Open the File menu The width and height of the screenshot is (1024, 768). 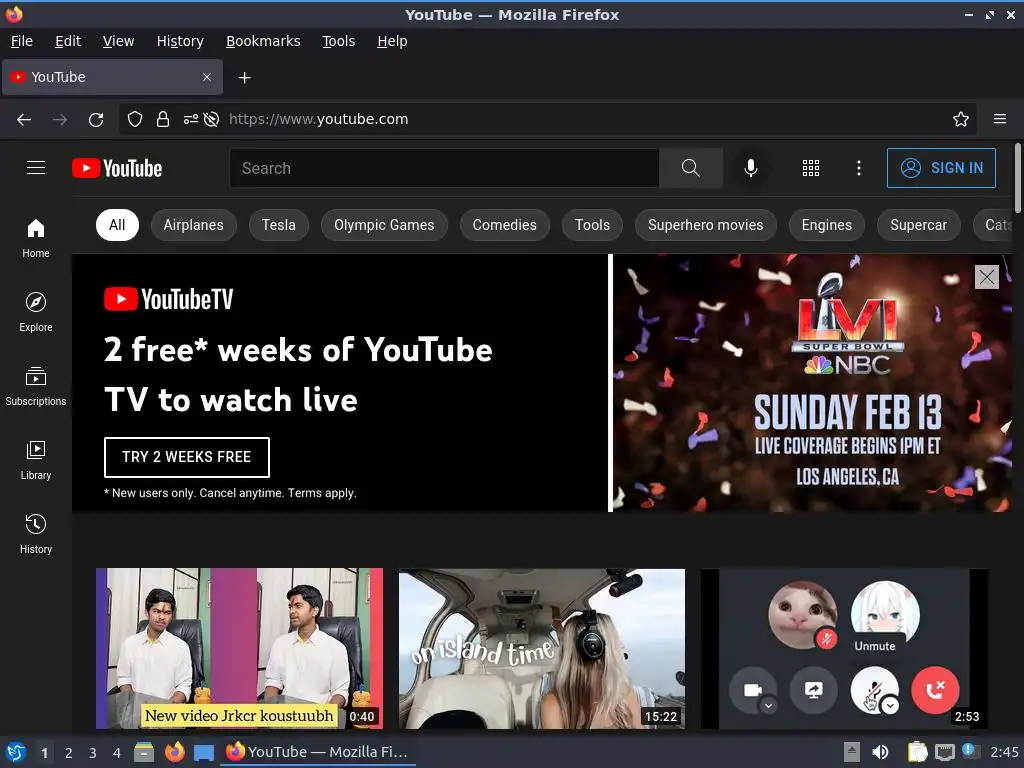(22, 41)
